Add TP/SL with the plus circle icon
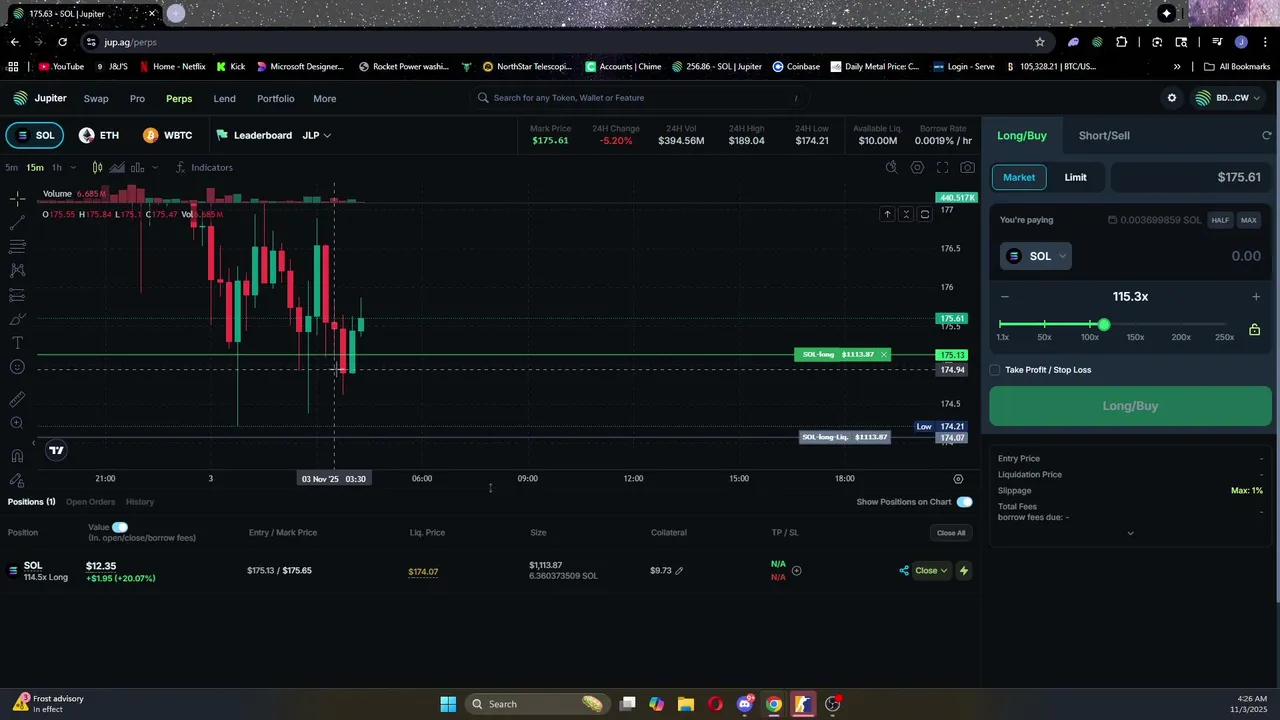 [796, 571]
